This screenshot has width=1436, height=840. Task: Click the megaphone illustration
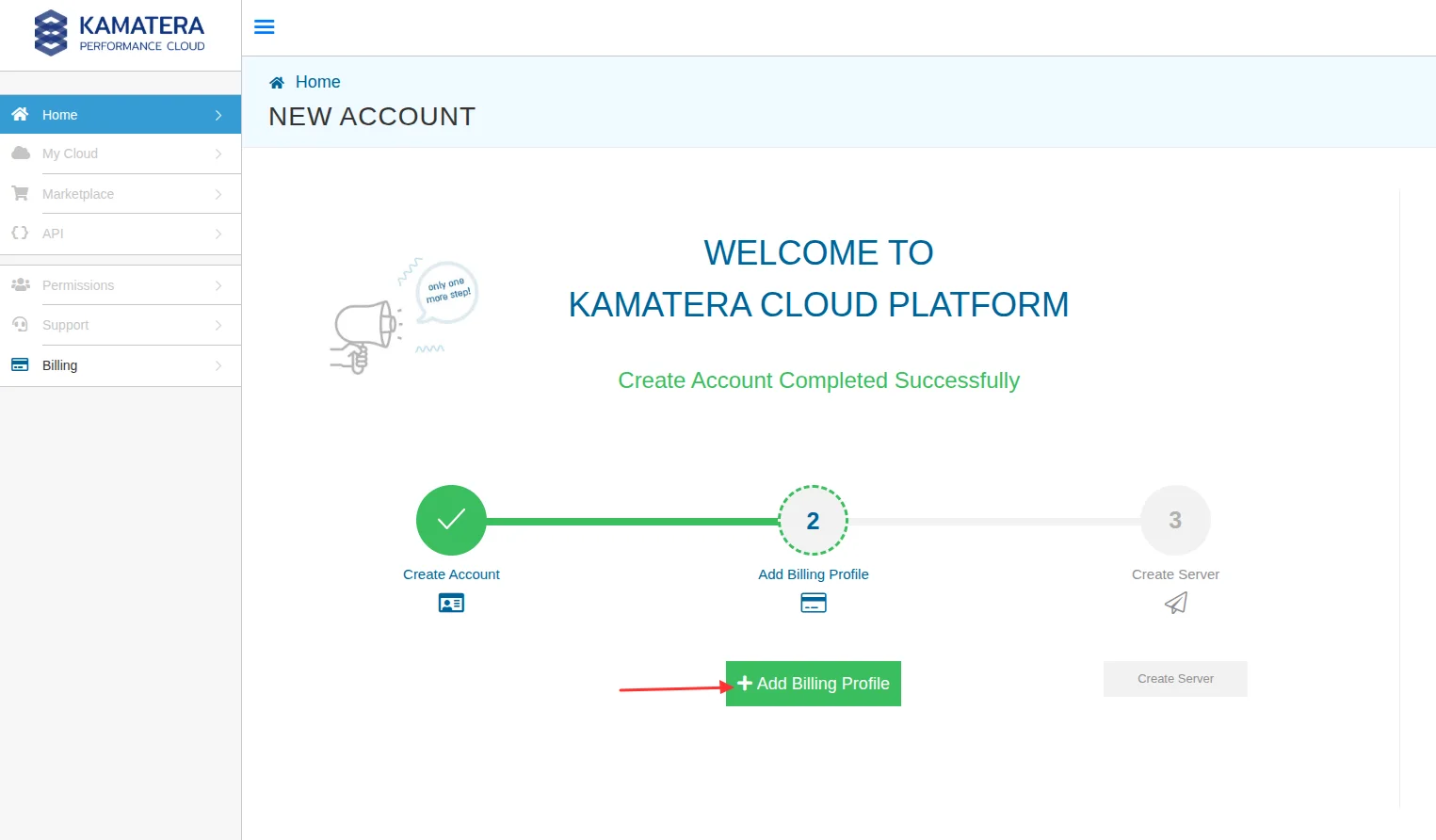click(x=365, y=336)
